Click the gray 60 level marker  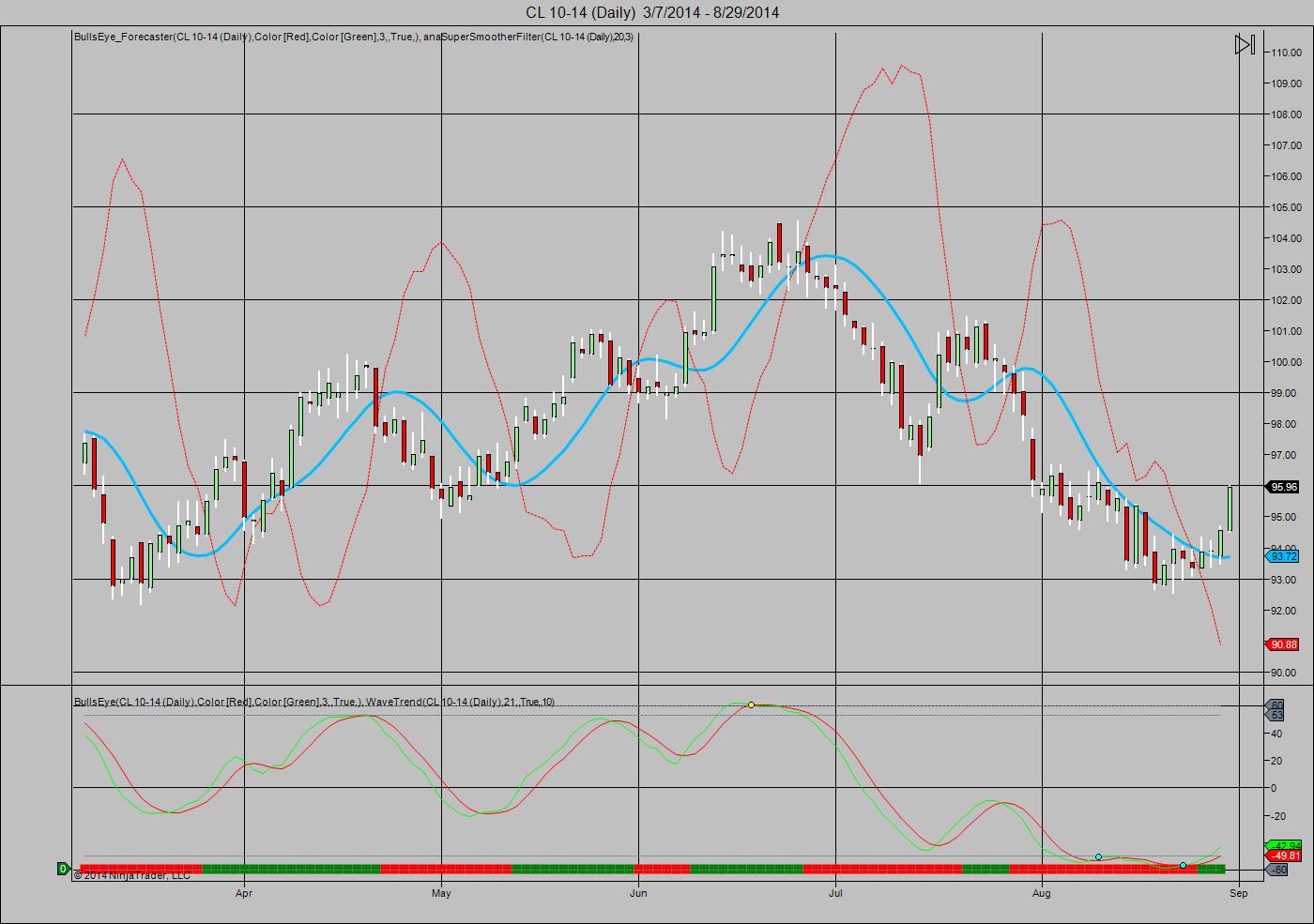[1276, 704]
